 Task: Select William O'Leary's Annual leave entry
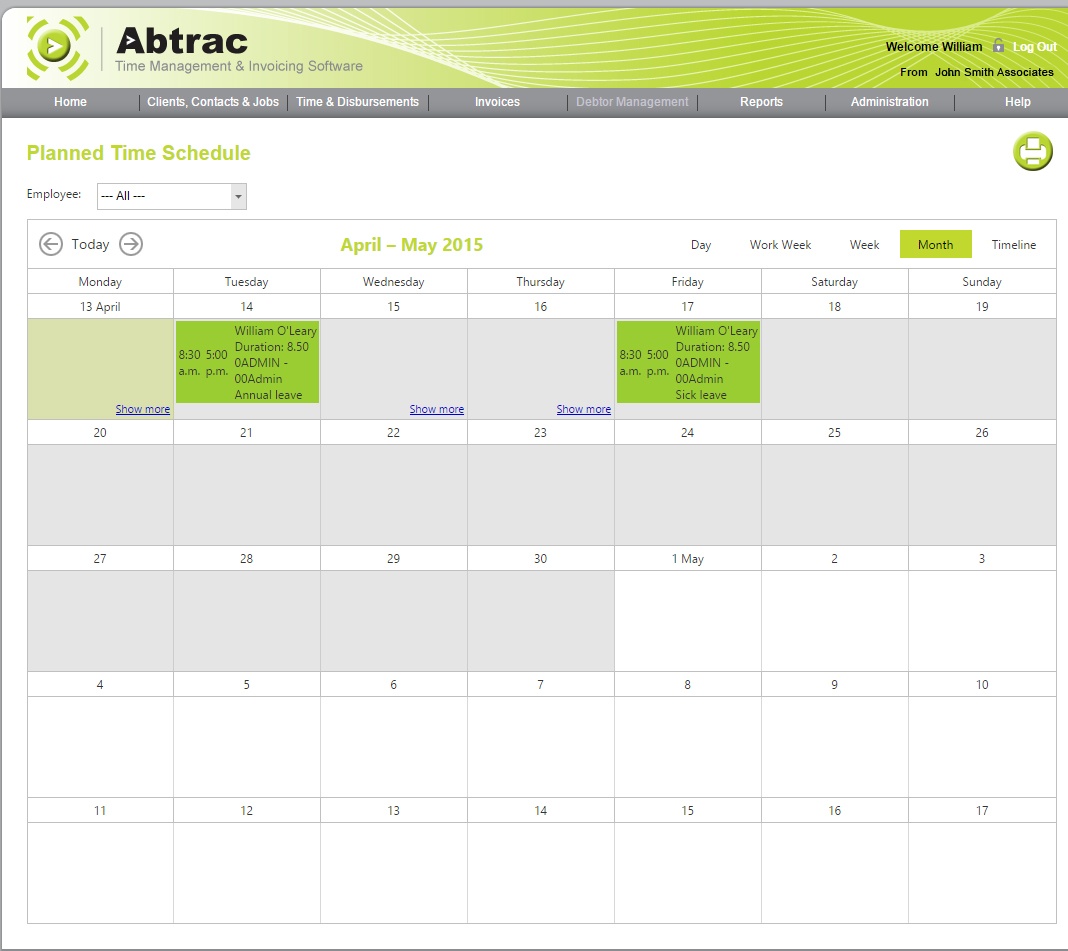click(x=246, y=362)
